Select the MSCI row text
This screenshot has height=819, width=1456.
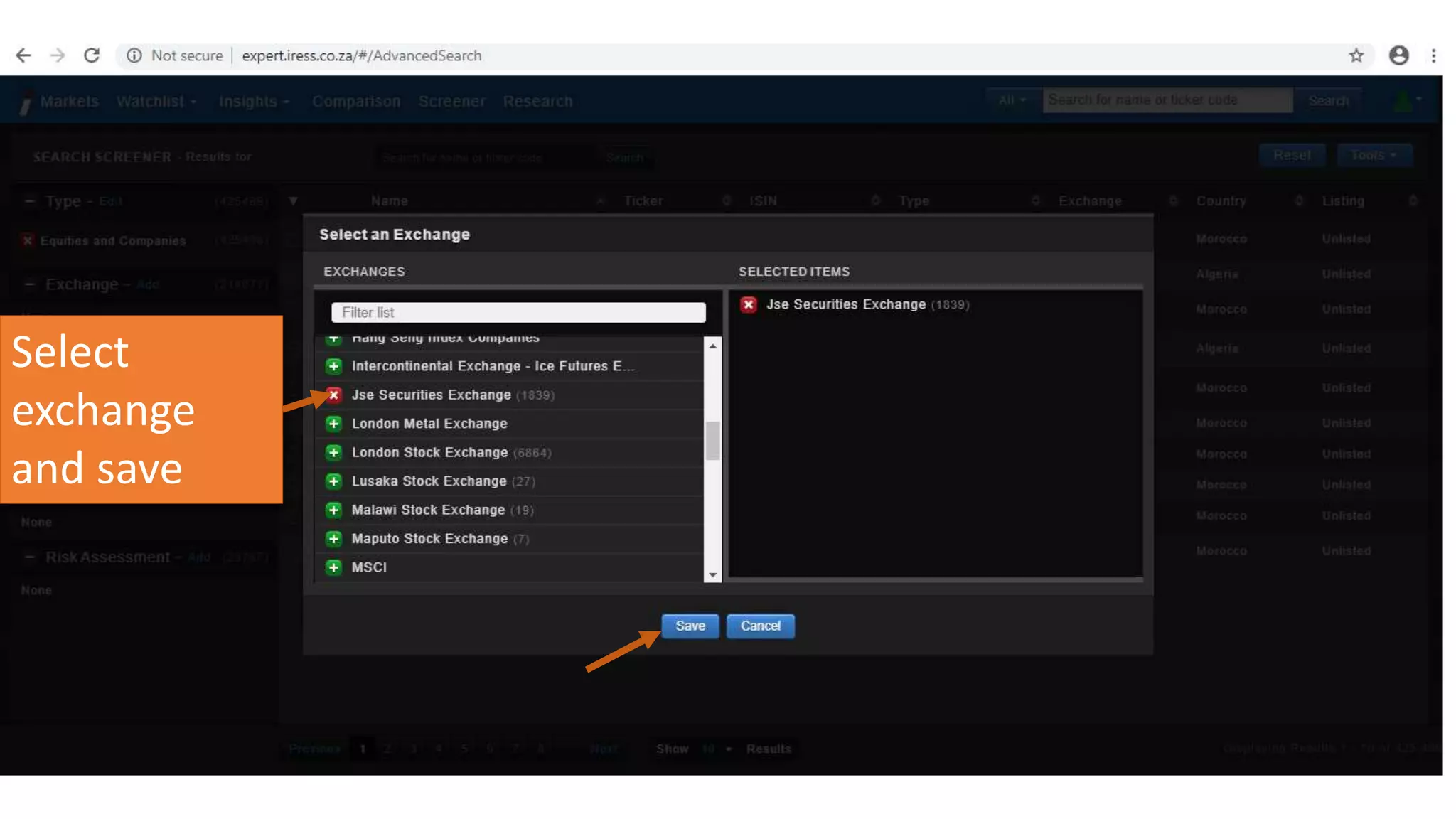click(369, 567)
